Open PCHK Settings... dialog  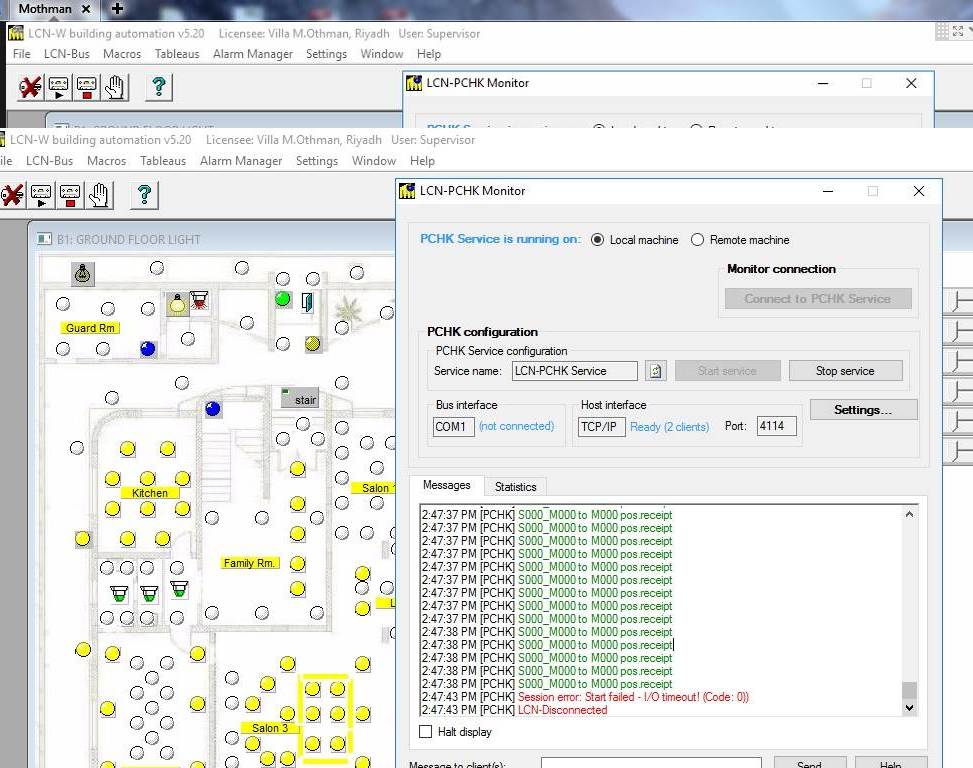[x=862, y=410]
